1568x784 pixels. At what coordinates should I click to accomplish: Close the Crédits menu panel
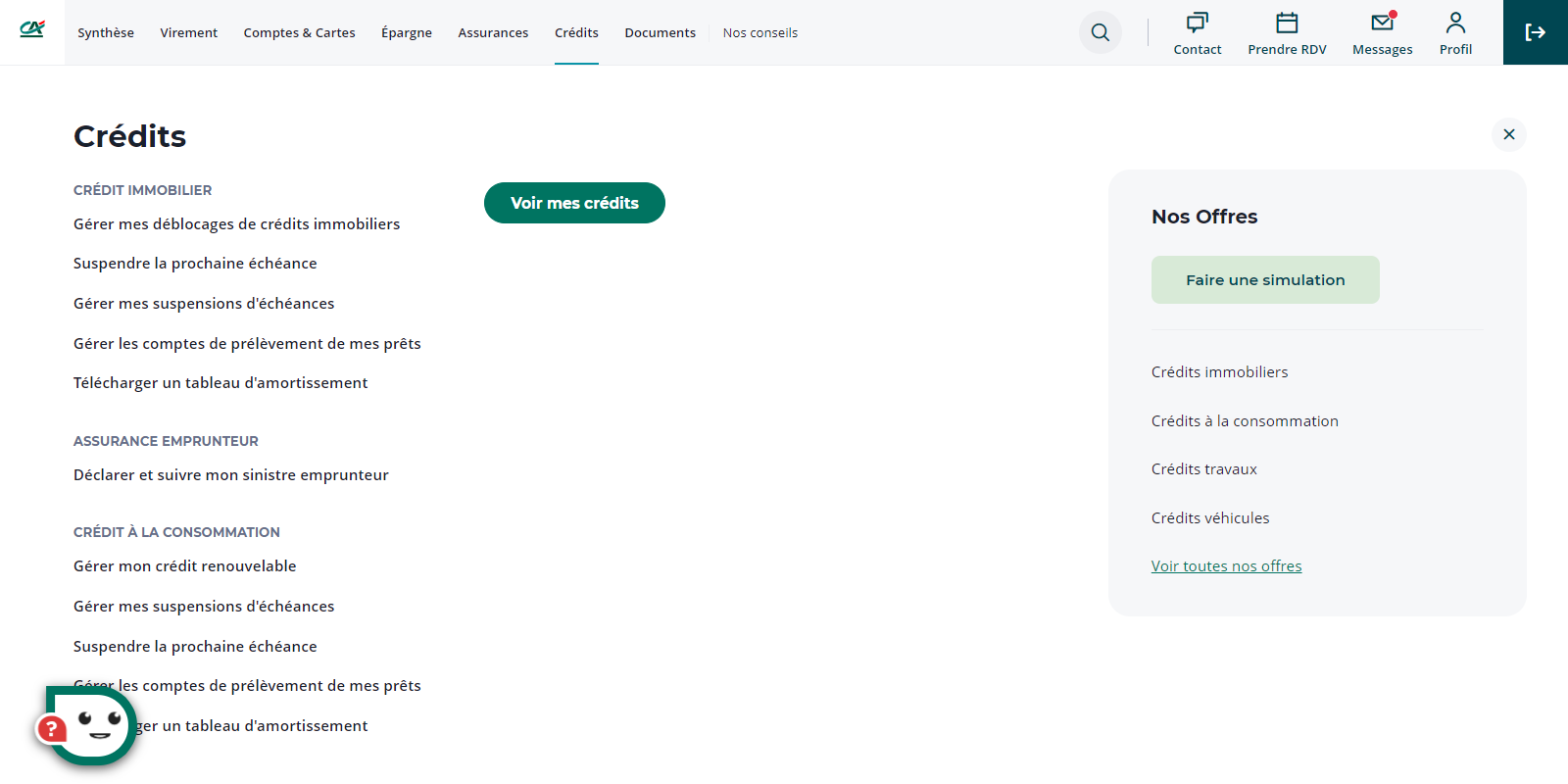point(1508,134)
